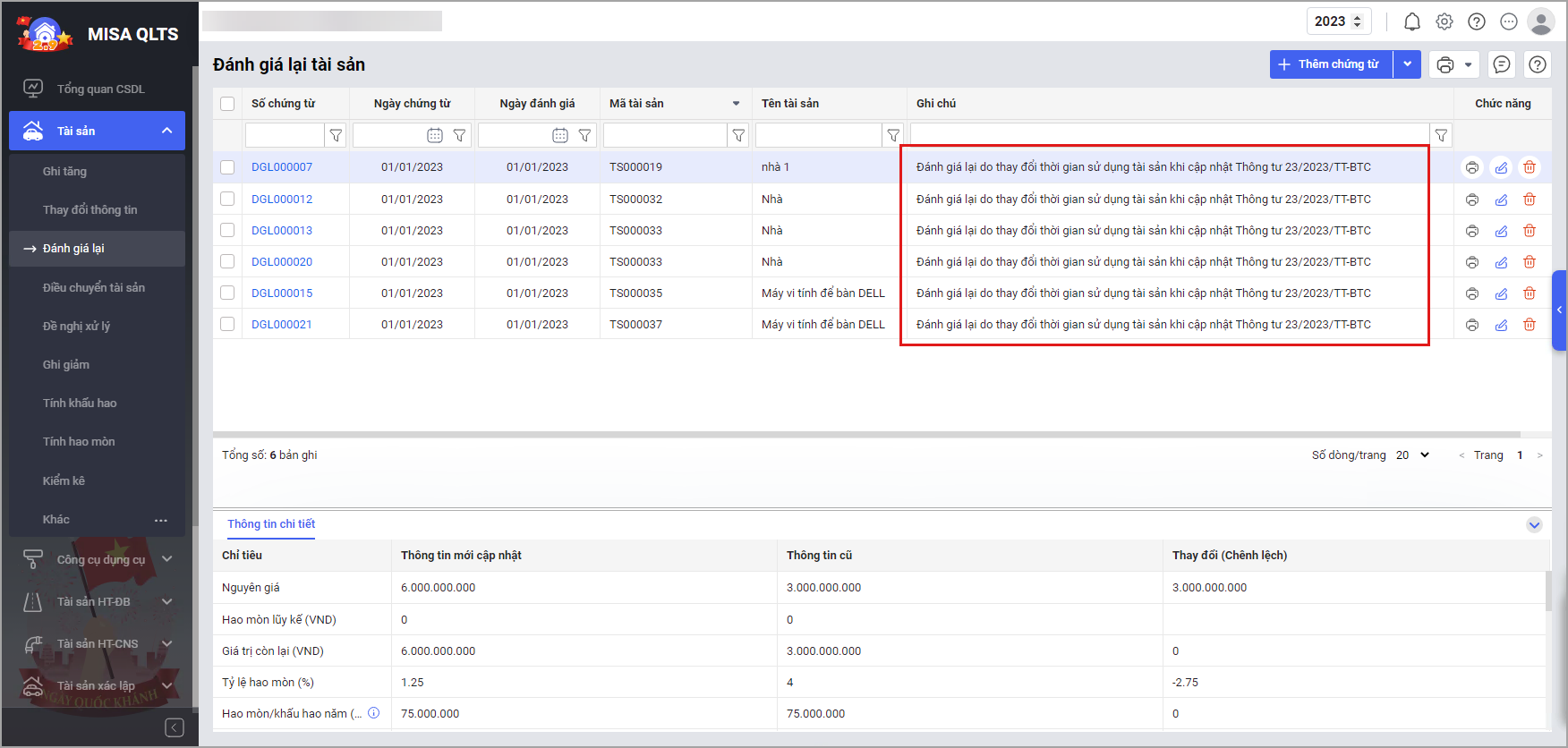Edit voucher DGL000012 with pencil icon
The image size is (1568, 748).
coord(1501,200)
